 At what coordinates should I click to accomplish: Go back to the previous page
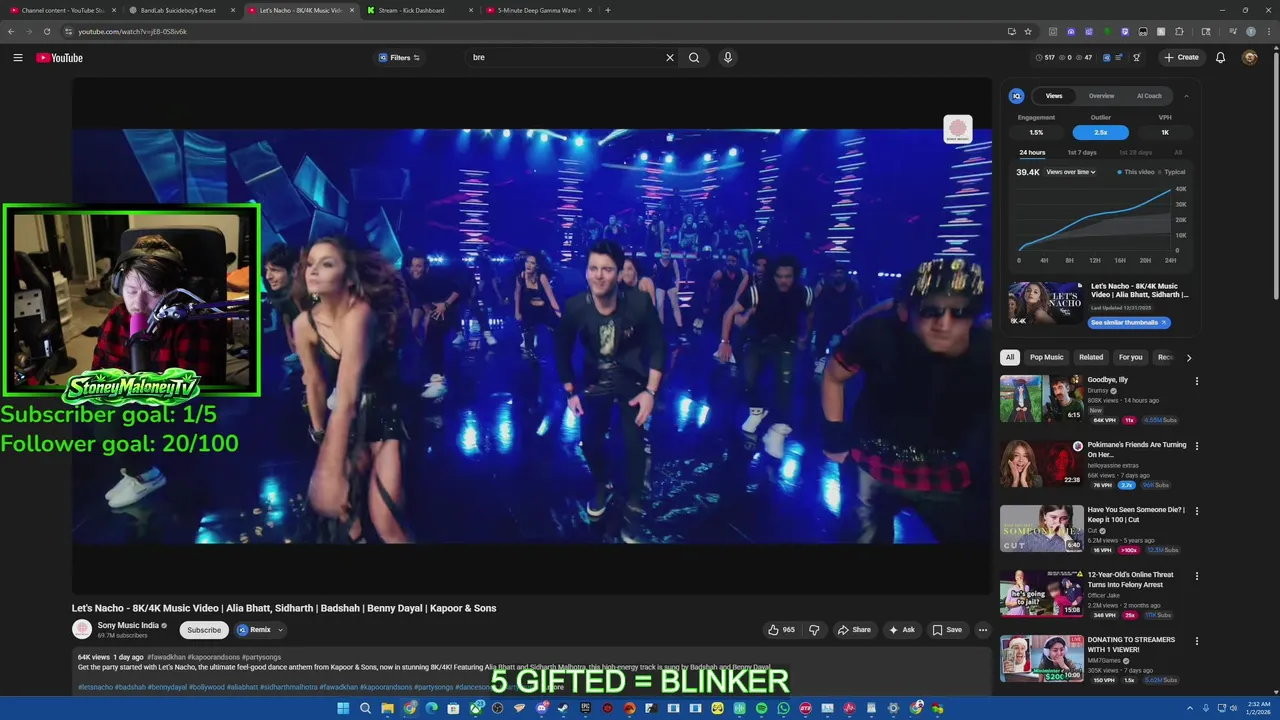[x=11, y=31]
